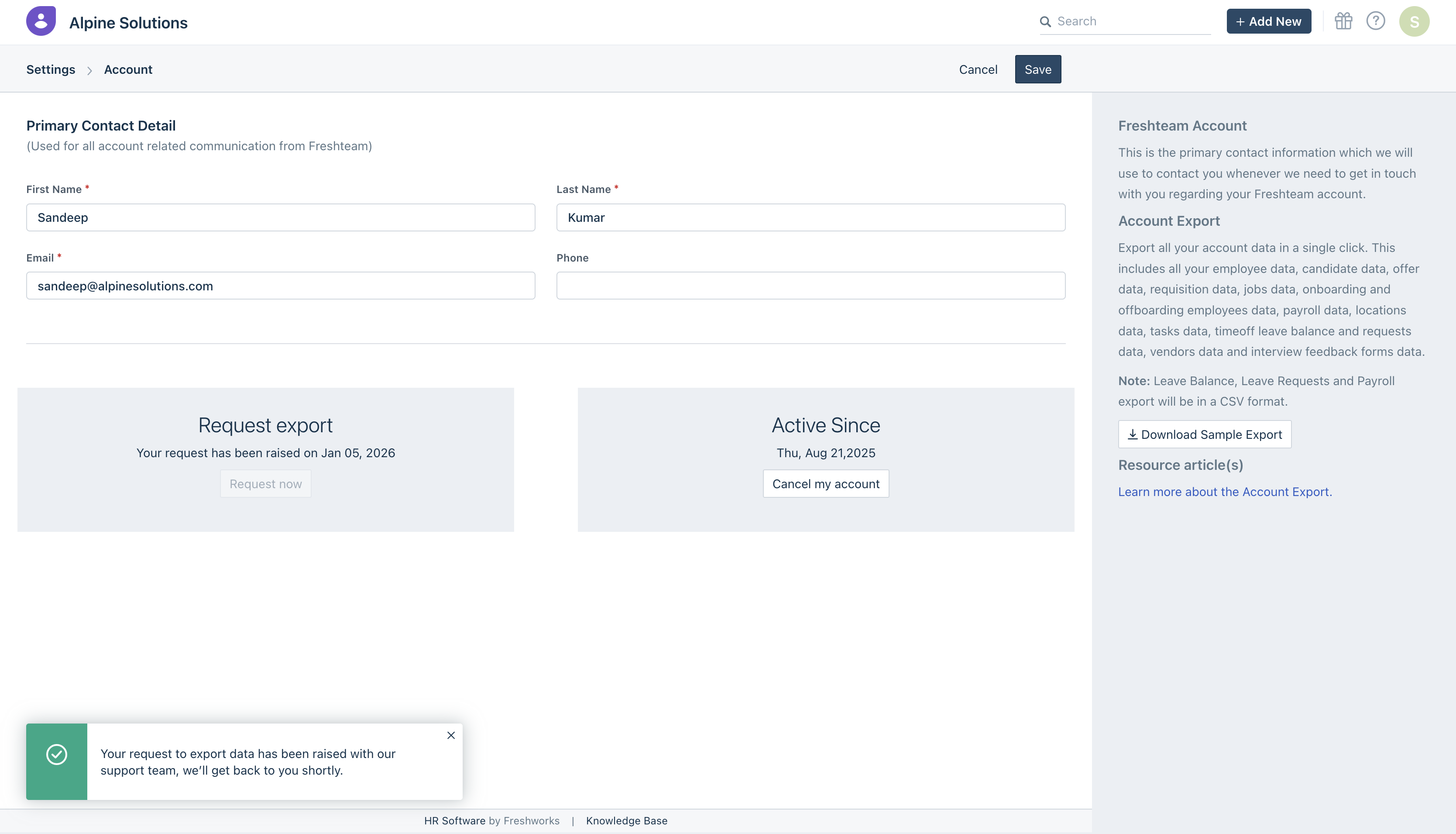The image size is (1456, 834).
Task: Focus the Last Name field
Action: coord(810,217)
